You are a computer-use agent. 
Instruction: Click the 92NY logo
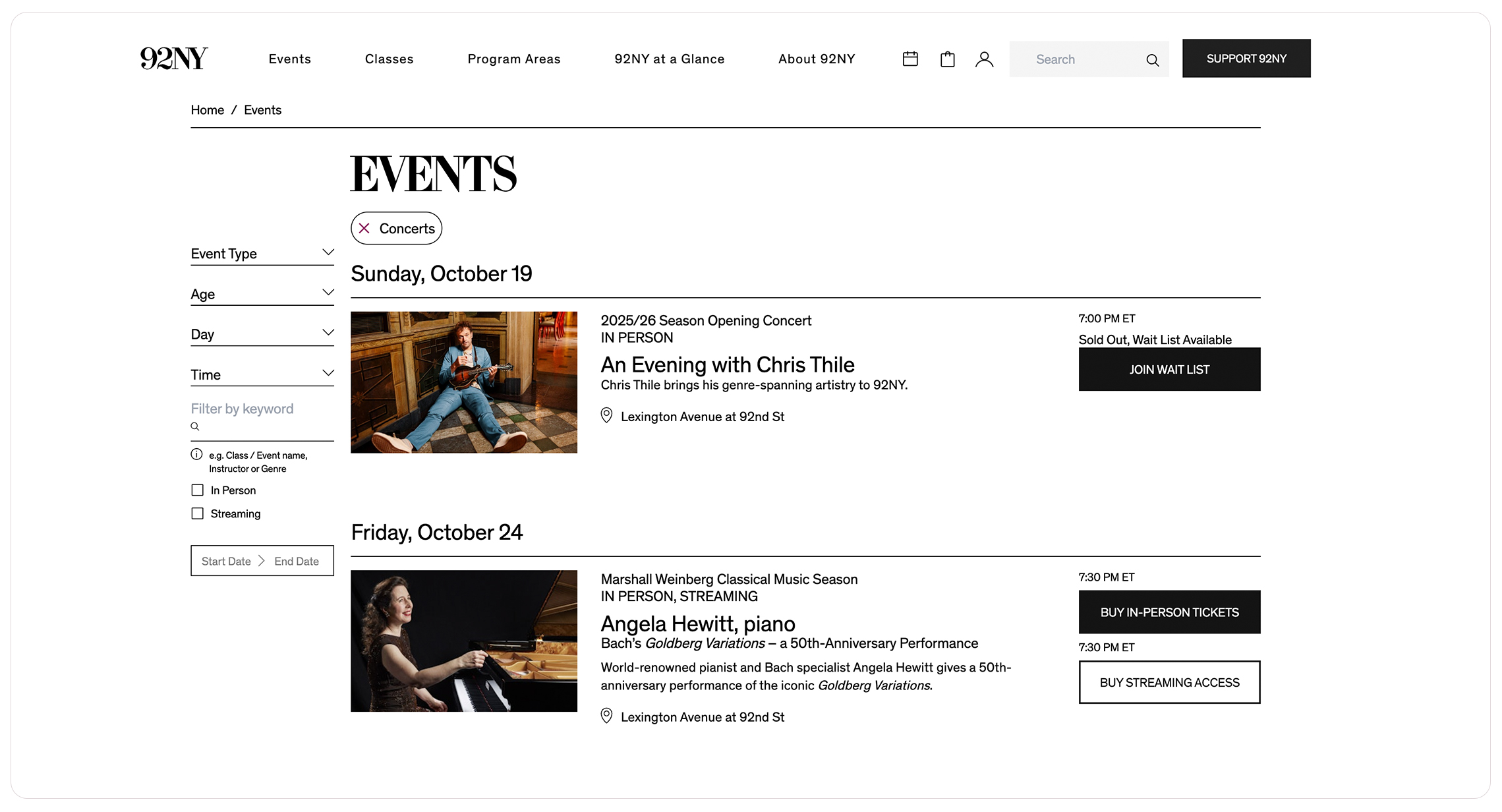tap(173, 58)
